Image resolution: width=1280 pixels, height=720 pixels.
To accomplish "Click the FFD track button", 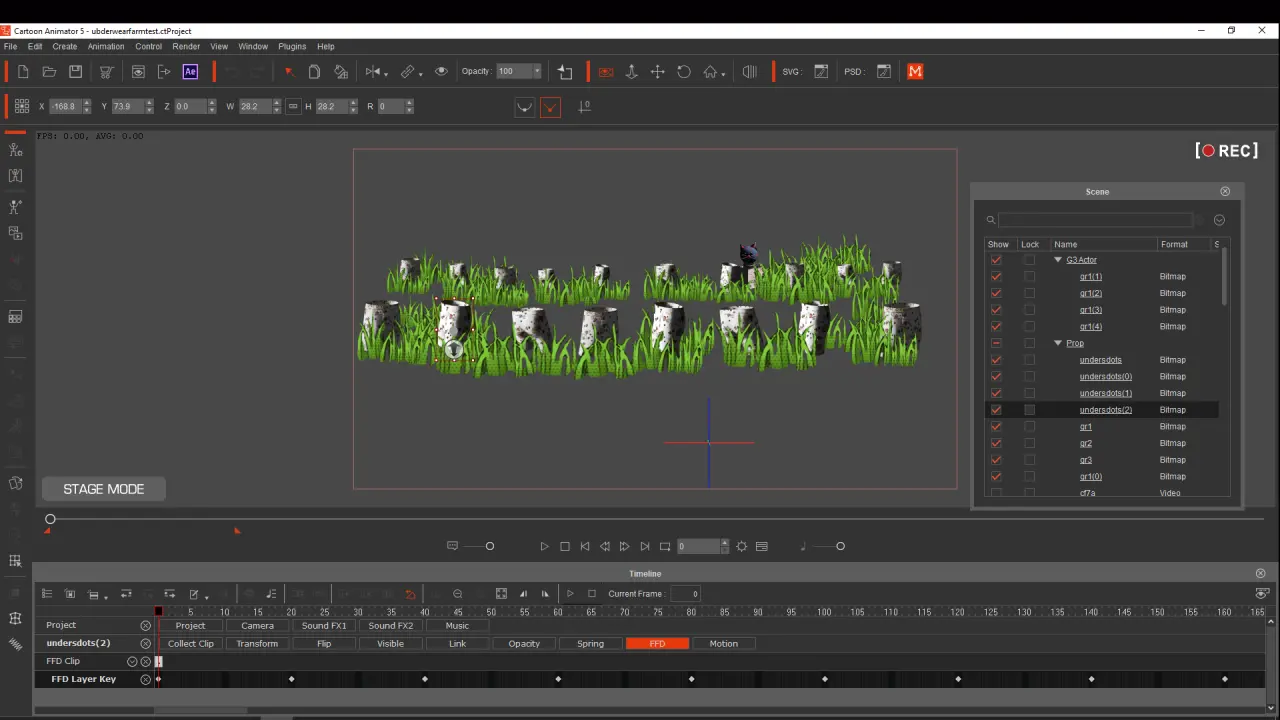I will 657,644.
